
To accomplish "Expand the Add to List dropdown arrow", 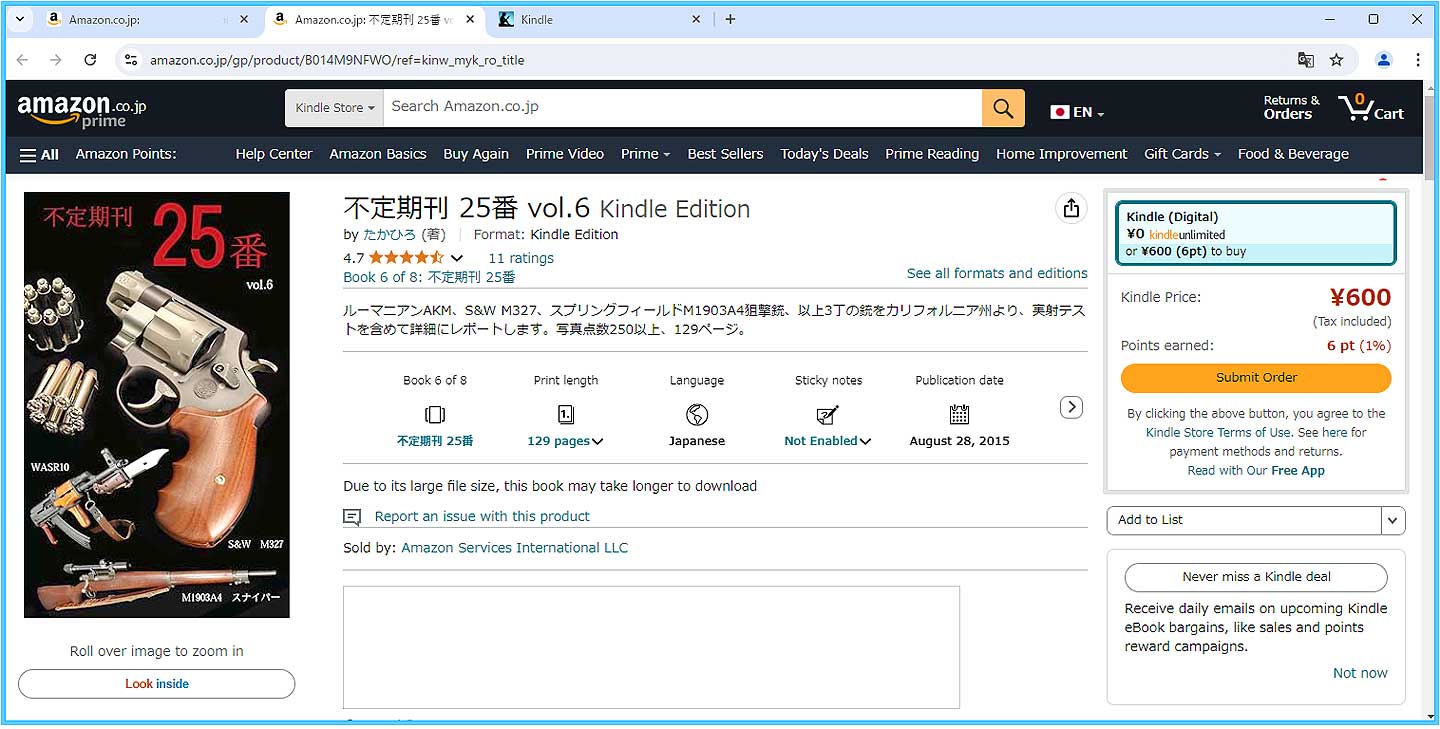I will (x=1394, y=520).
